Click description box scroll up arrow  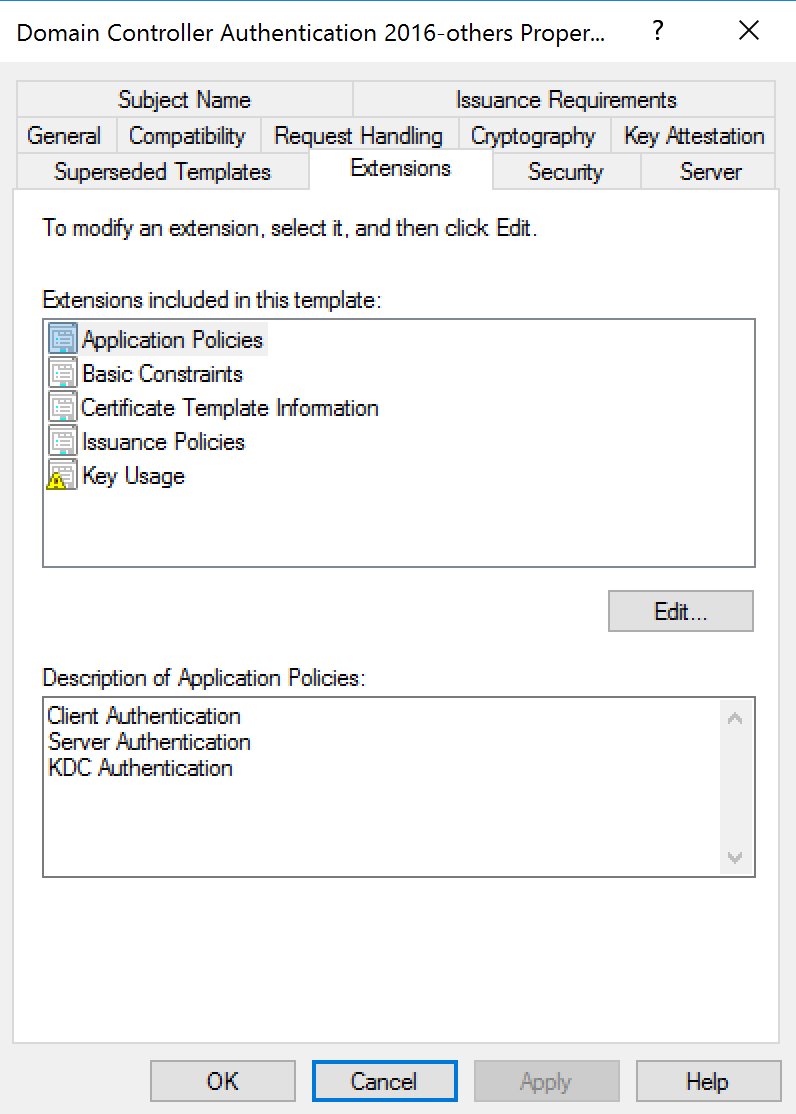pyautogui.click(x=736, y=718)
